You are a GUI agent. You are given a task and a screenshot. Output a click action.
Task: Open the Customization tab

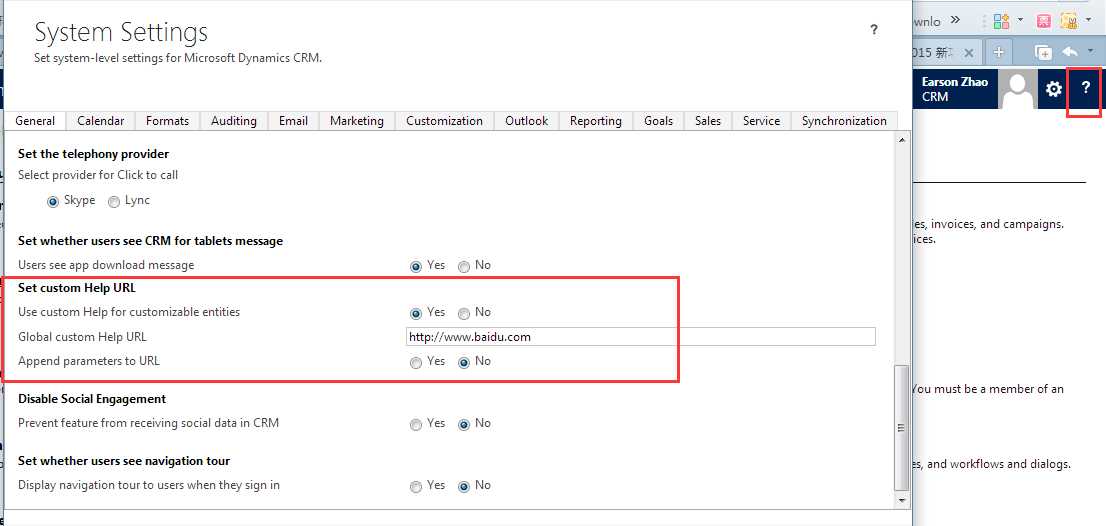coord(444,121)
